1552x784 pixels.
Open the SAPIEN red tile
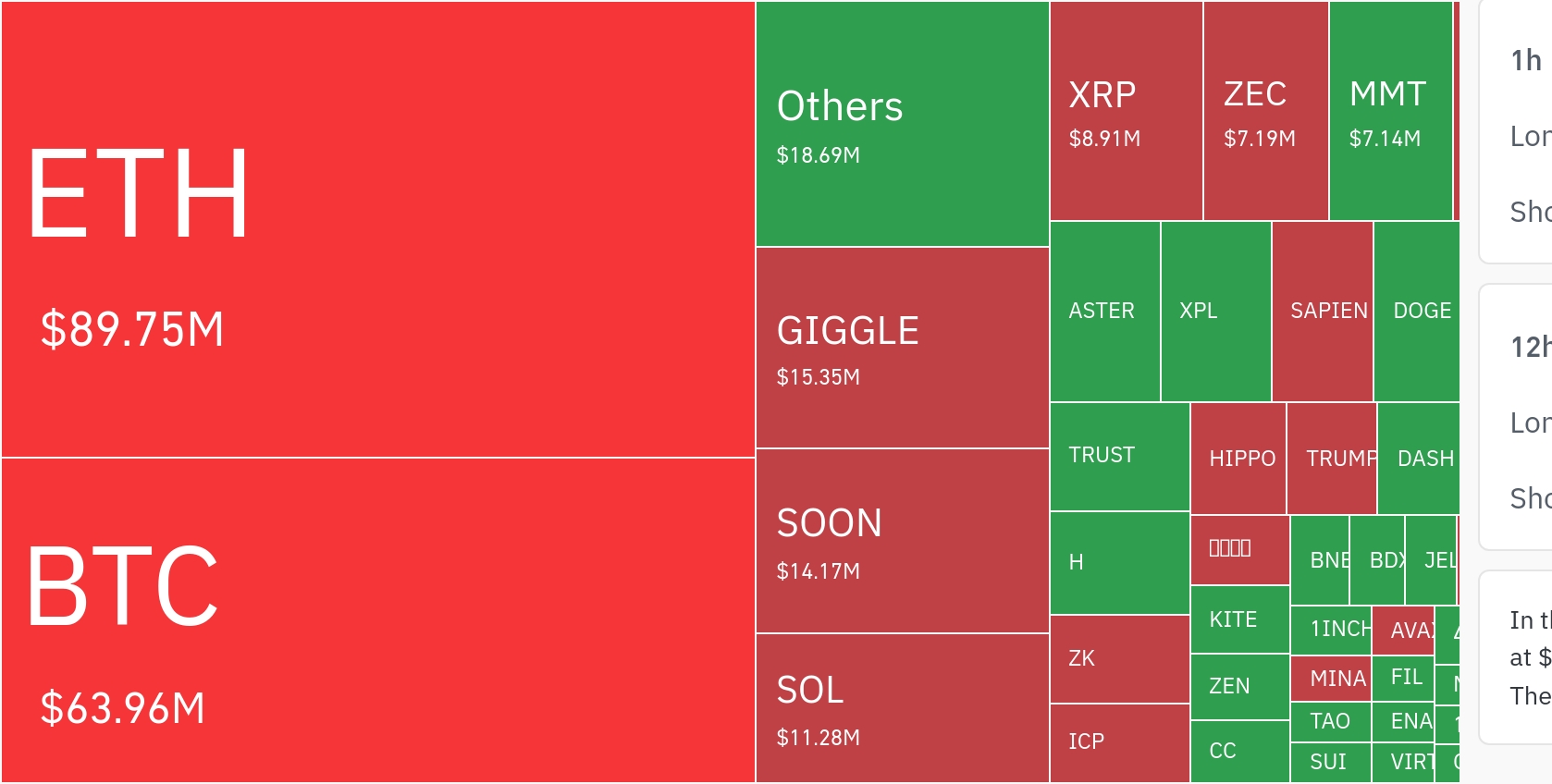pos(1323,312)
